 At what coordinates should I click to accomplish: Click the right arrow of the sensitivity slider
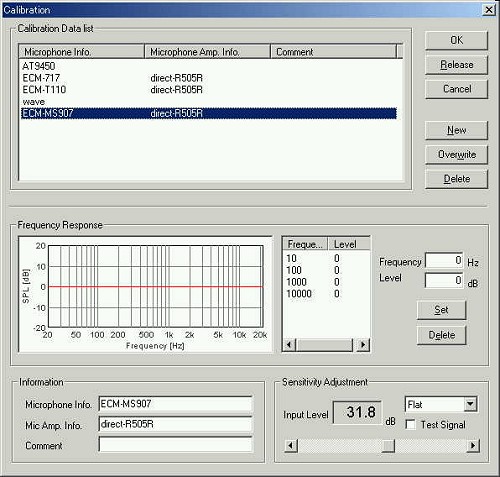click(x=473, y=445)
